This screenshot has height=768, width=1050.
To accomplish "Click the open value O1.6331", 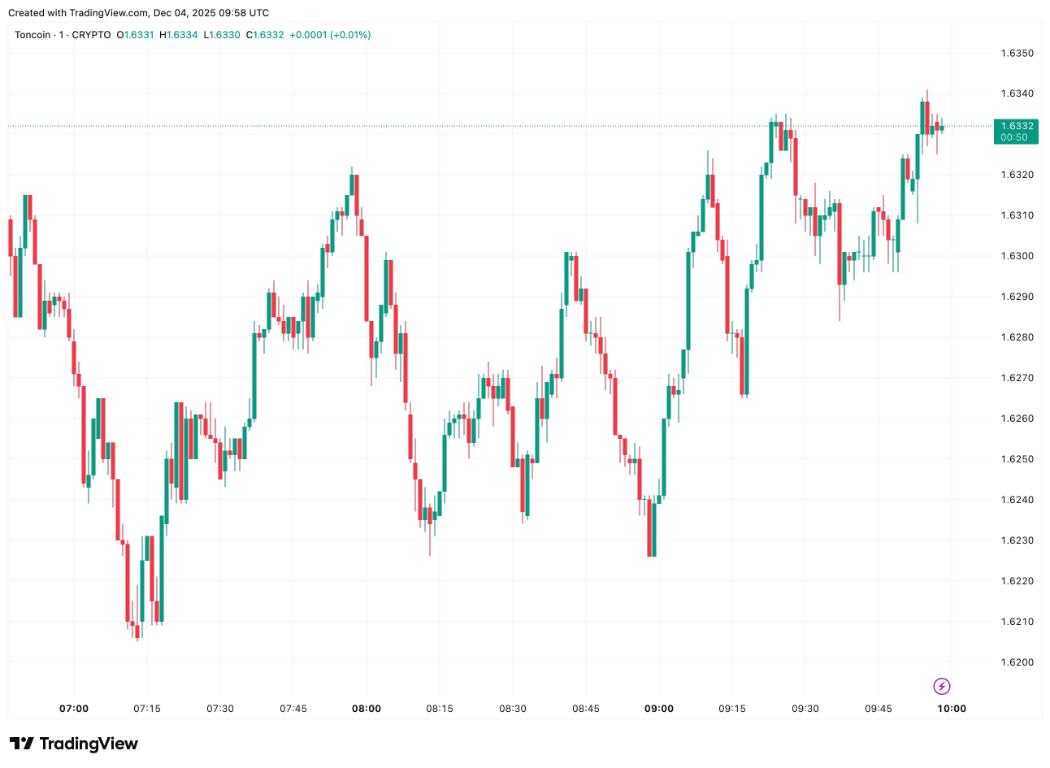I will (x=135, y=35).
